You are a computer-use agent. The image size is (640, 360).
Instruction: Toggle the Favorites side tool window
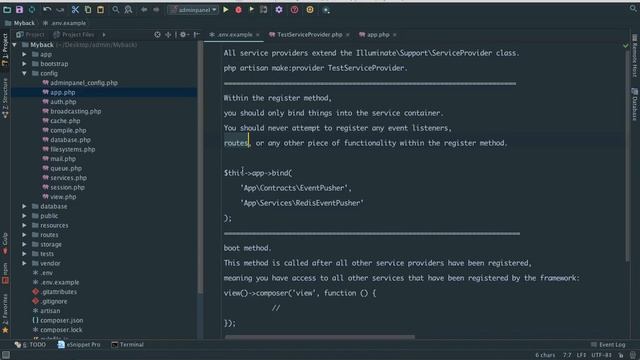5,313
